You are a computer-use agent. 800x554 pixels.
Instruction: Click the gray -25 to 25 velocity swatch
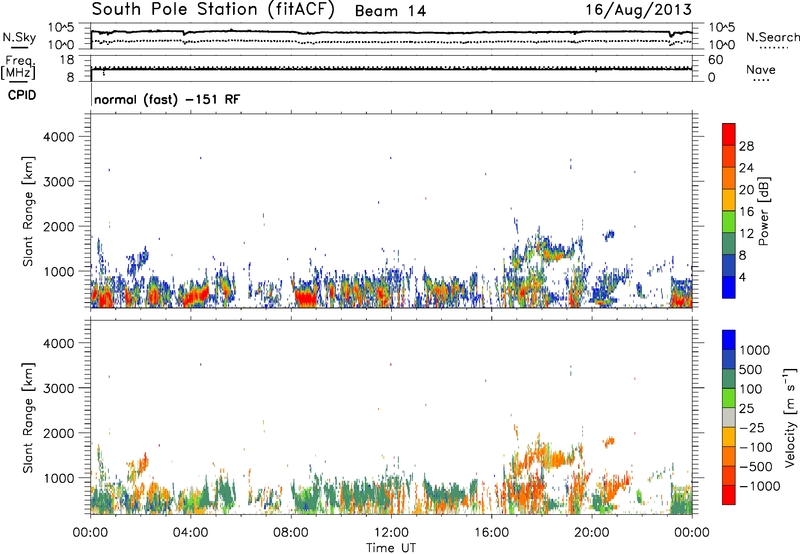coord(729,418)
